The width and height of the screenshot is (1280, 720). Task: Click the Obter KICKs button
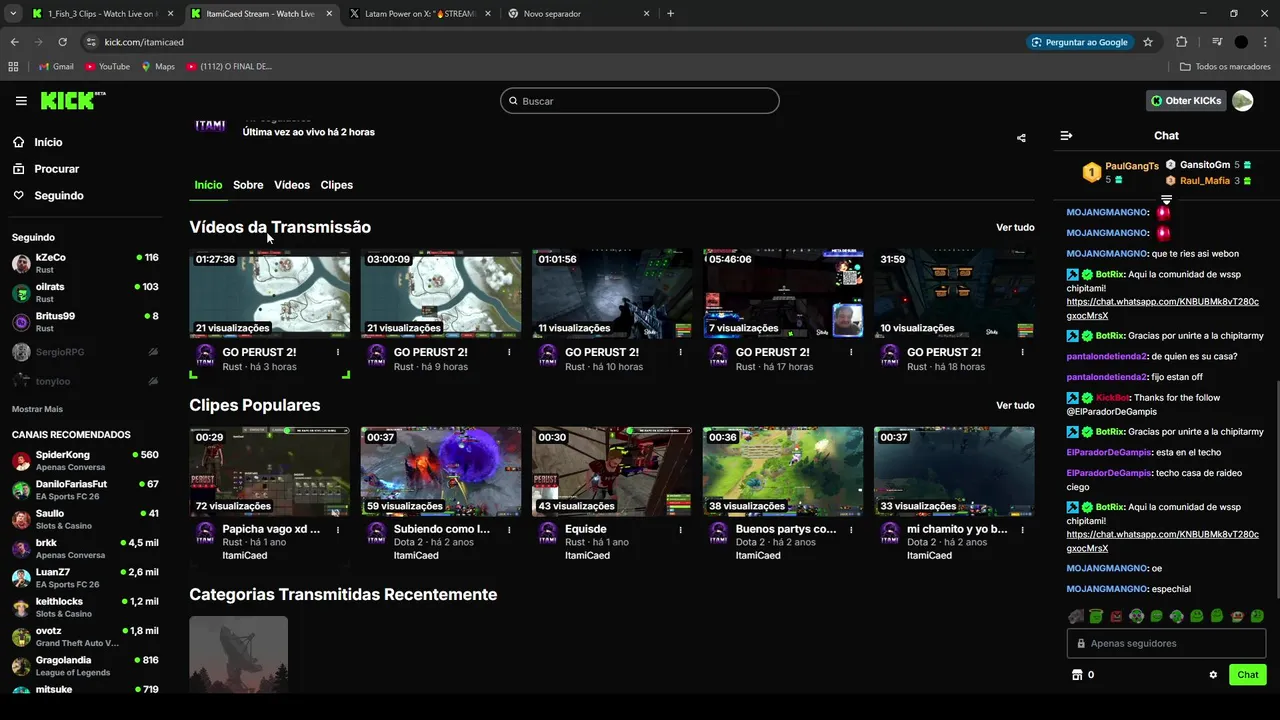(1186, 101)
